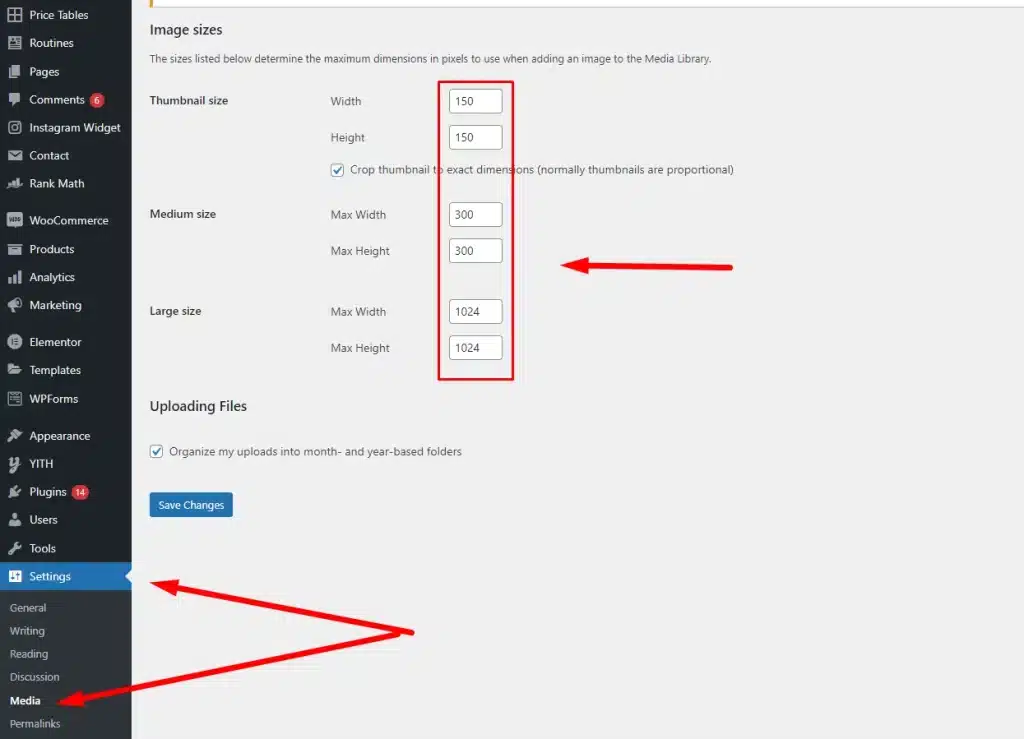Select the Settings menu item
Image resolution: width=1024 pixels, height=739 pixels.
click(x=65, y=576)
